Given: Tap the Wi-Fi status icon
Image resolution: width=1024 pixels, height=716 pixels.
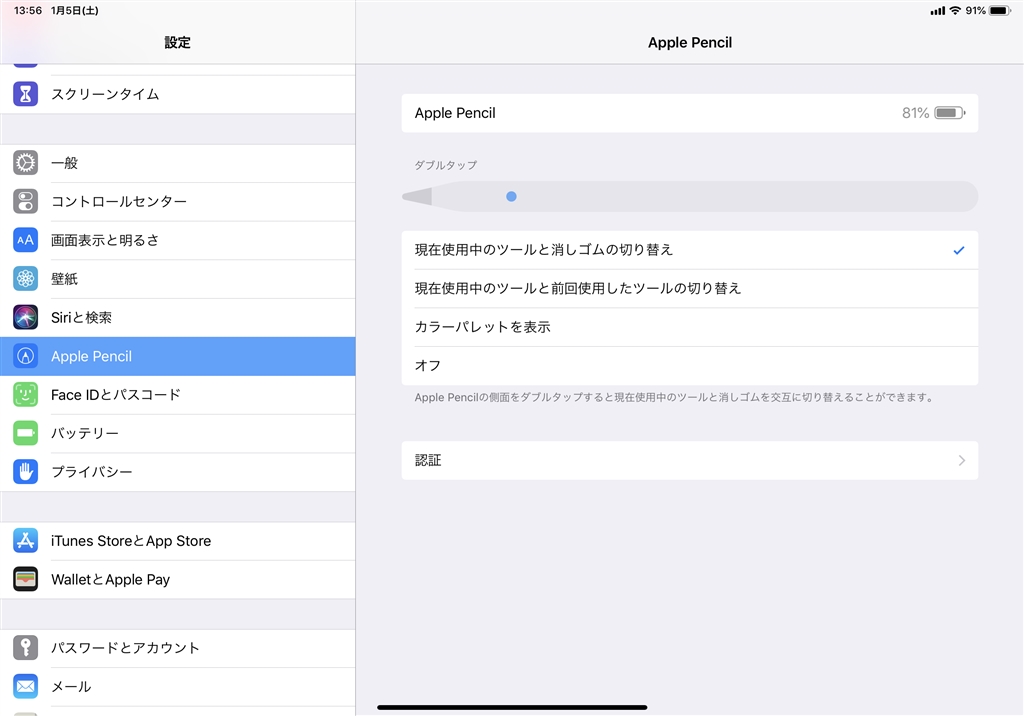Looking at the screenshot, I should (x=955, y=10).
